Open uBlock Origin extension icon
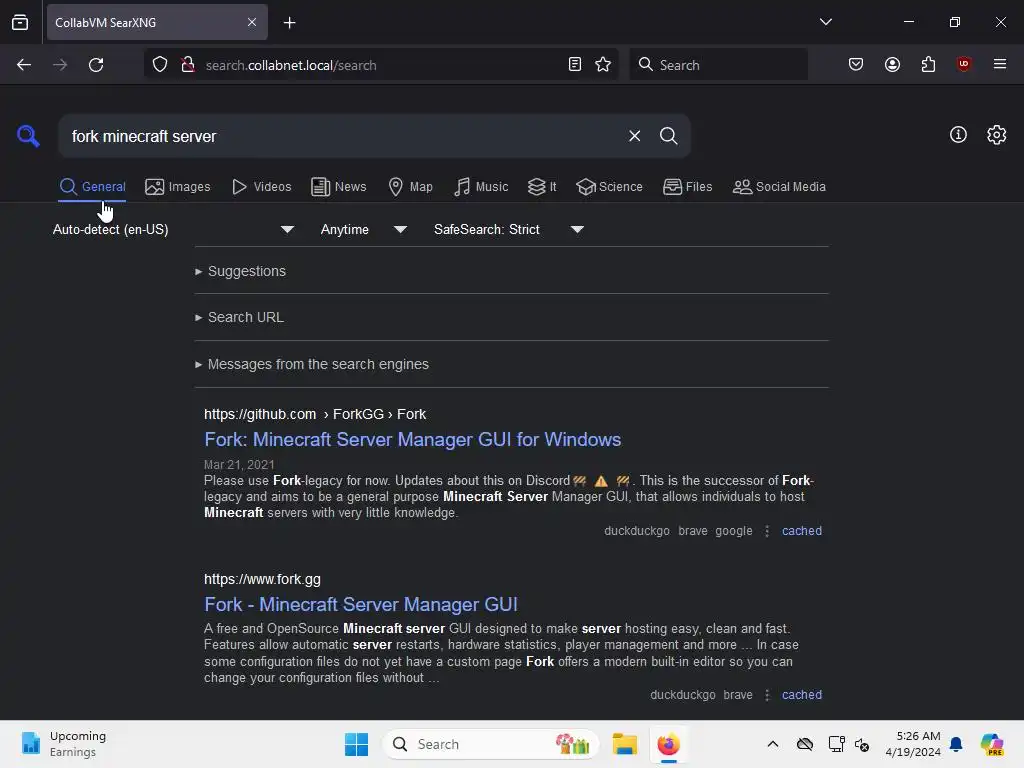Screen dimensions: 1024x768 (963, 64)
